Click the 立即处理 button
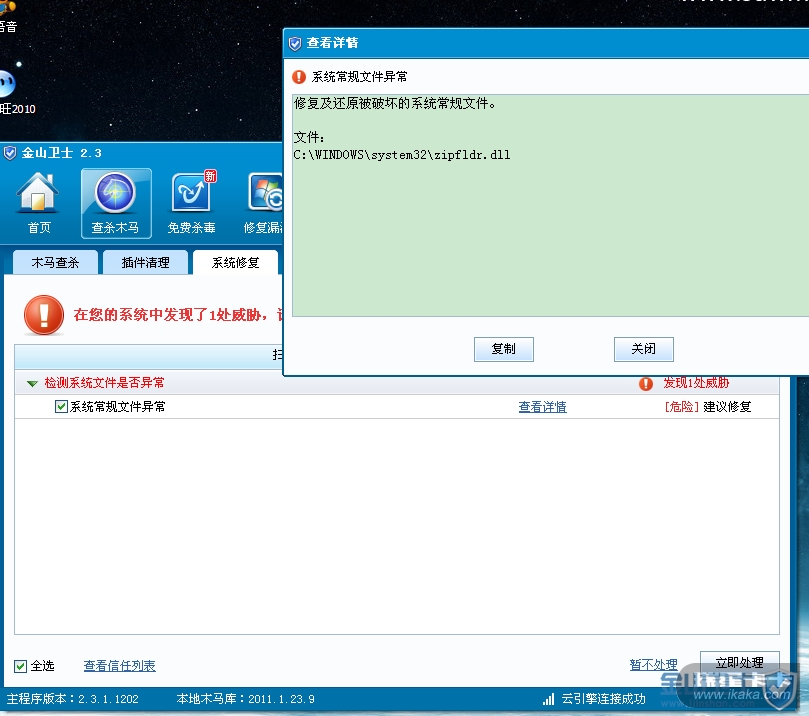 (739, 663)
